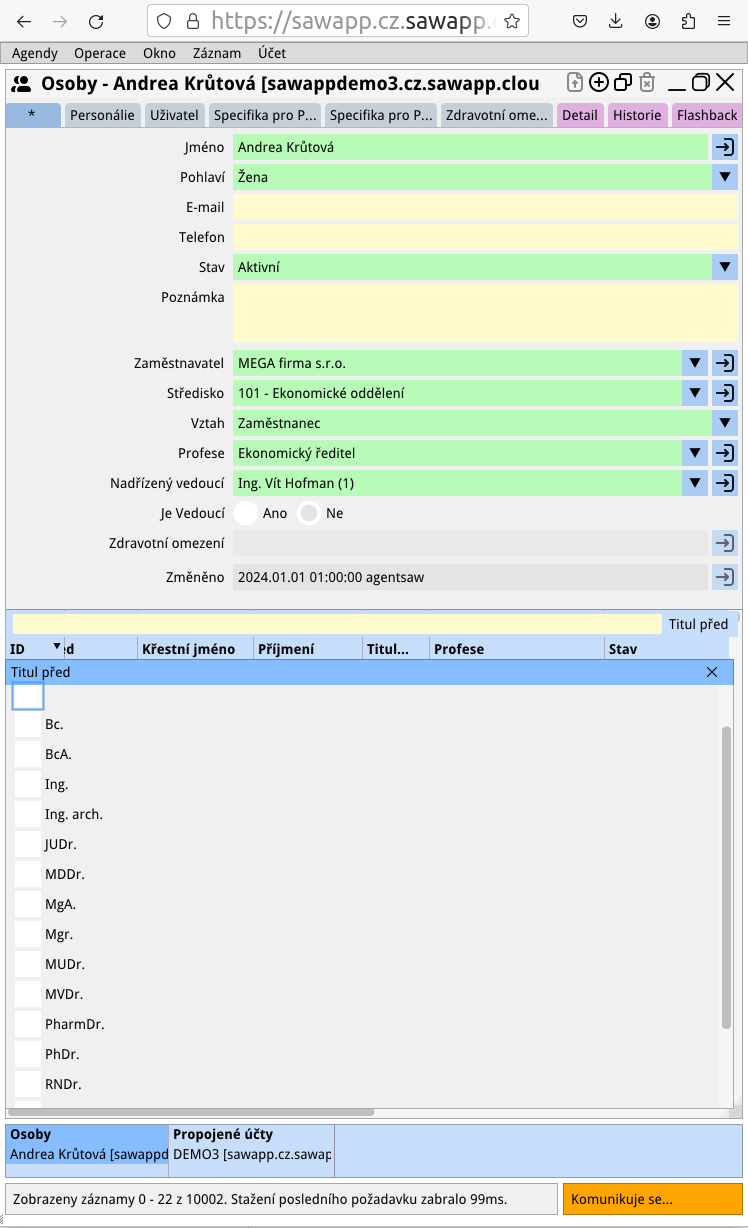Close the Titul před filter popup
The width and height of the screenshot is (748, 1228).
click(712, 672)
